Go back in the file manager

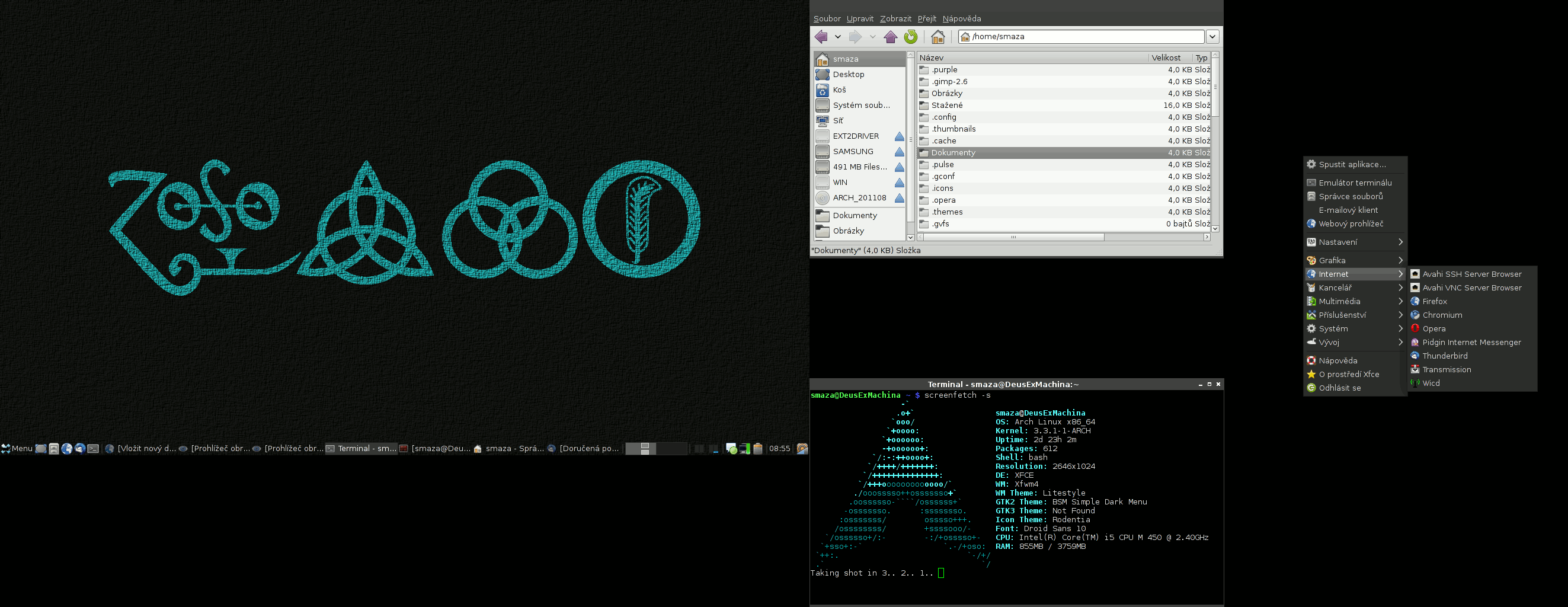click(821, 37)
